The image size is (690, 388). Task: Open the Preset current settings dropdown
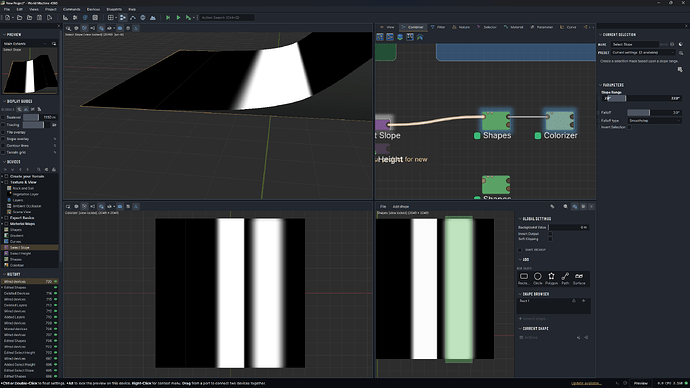643,53
